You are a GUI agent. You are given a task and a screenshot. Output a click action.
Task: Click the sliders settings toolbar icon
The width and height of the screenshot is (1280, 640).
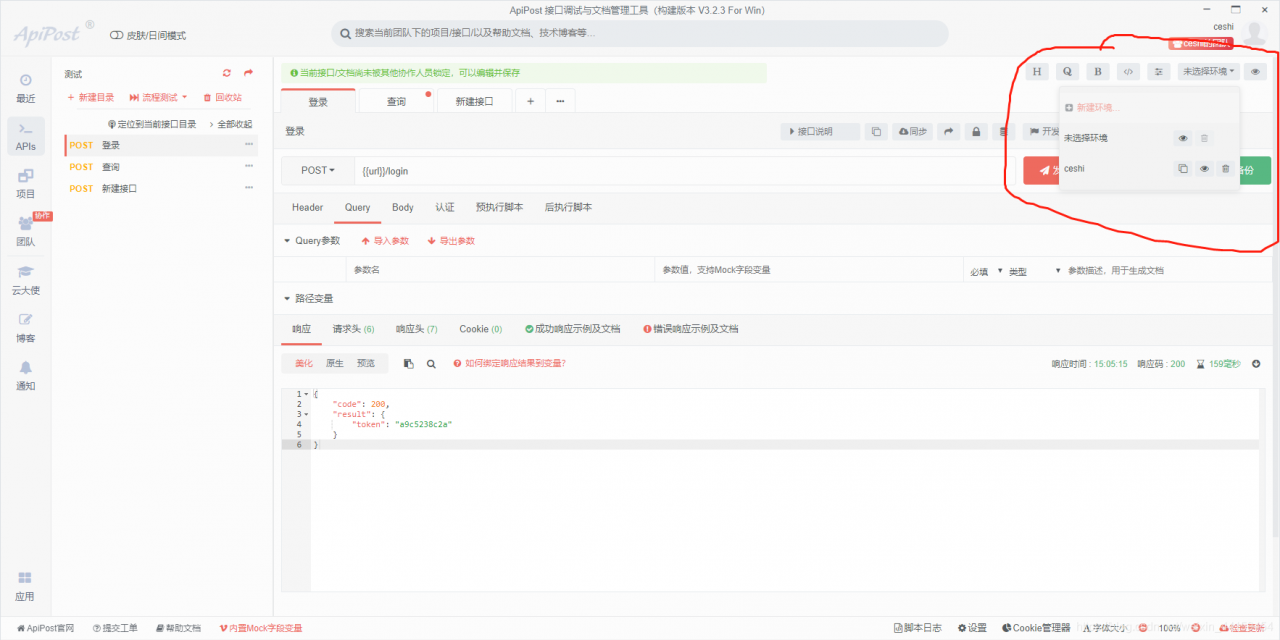point(1158,72)
